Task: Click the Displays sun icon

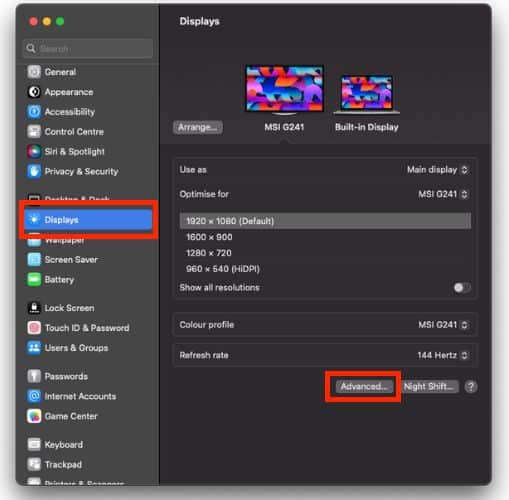Action: click(x=34, y=219)
